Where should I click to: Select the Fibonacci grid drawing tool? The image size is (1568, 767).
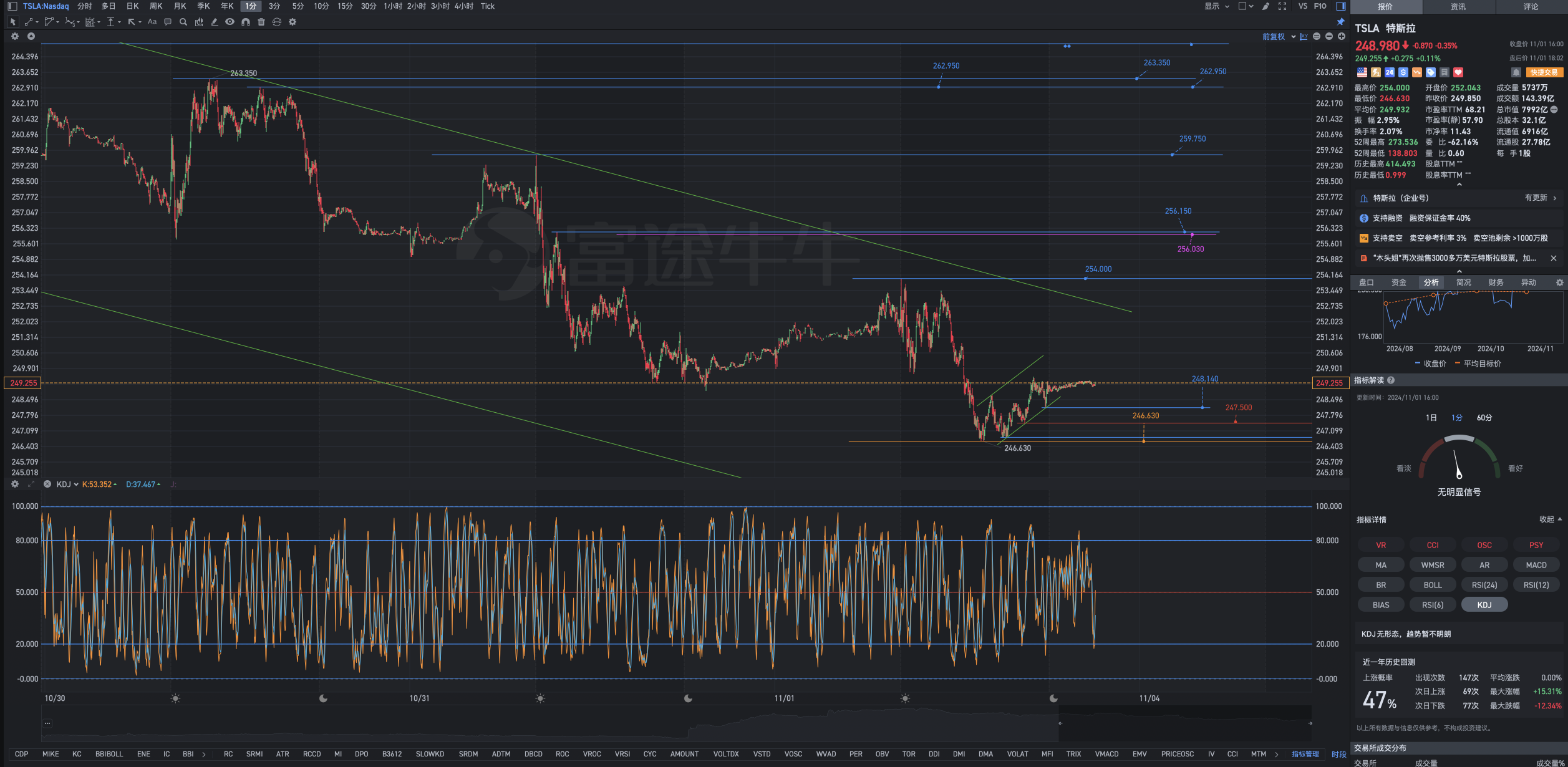[x=90, y=22]
